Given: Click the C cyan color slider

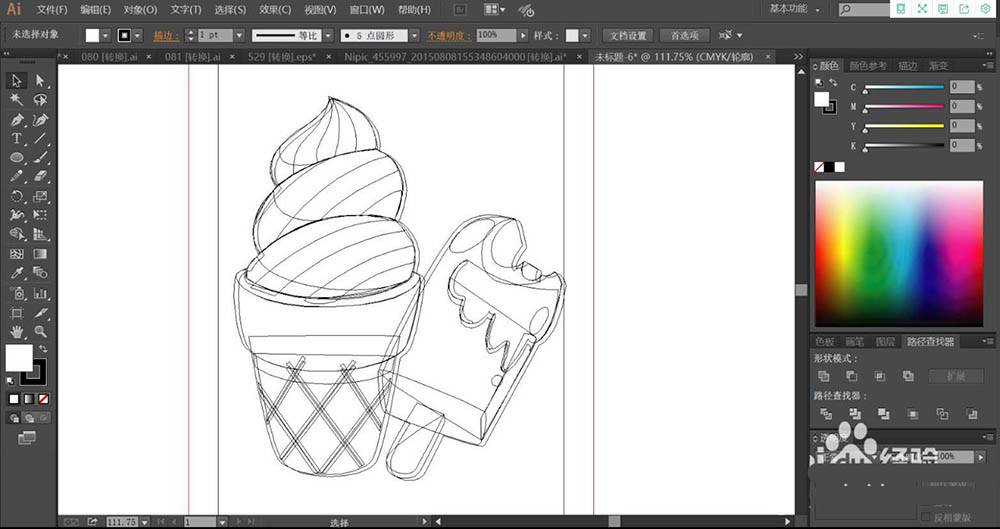Looking at the screenshot, I should (904, 87).
